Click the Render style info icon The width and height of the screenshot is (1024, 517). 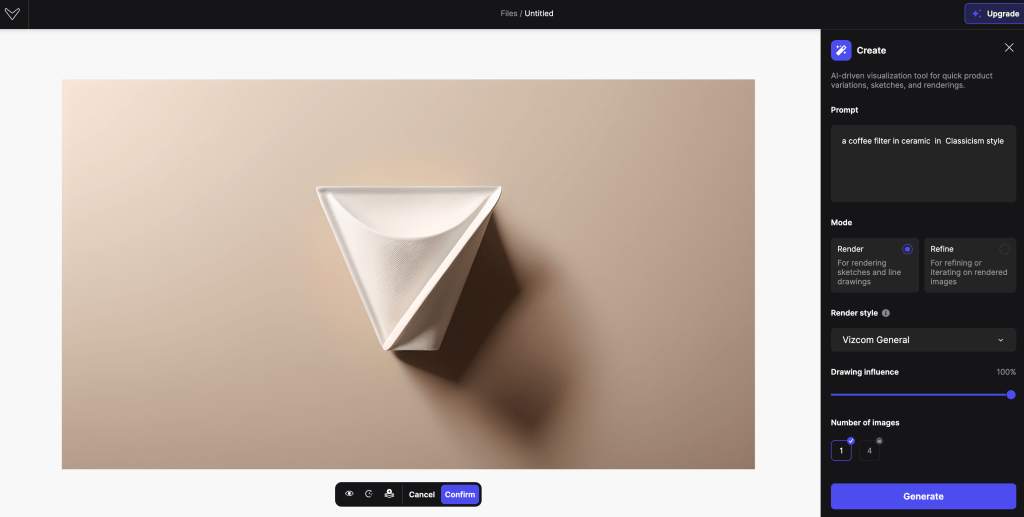pyautogui.click(x=886, y=313)
